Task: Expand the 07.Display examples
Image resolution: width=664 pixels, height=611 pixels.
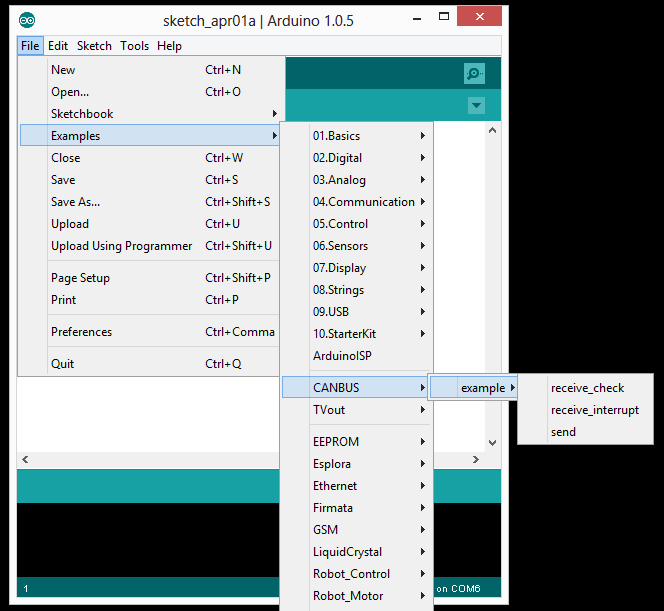Action: tap(357, 268)
